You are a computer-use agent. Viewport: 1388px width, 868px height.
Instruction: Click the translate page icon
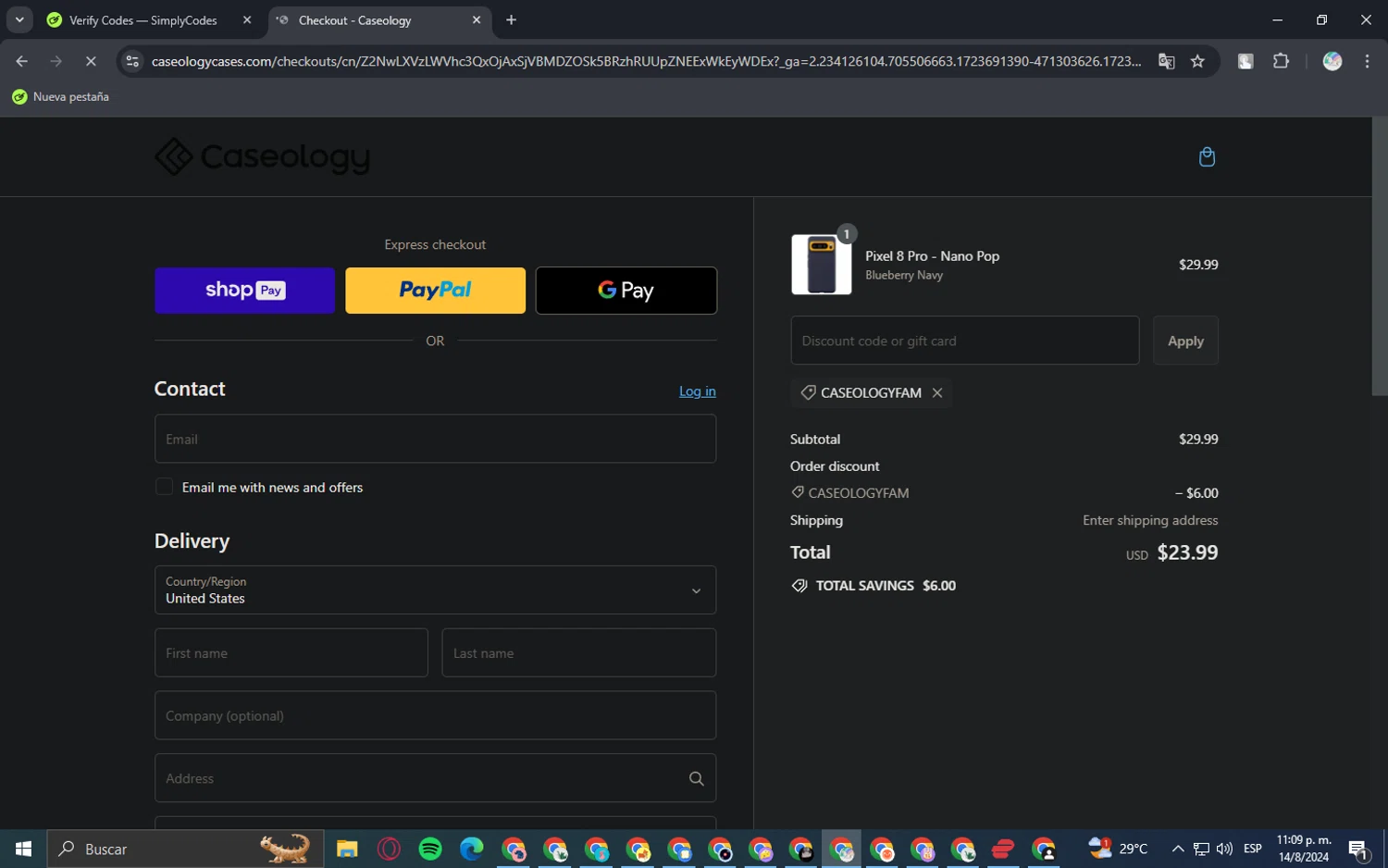tap(1166, 61)
